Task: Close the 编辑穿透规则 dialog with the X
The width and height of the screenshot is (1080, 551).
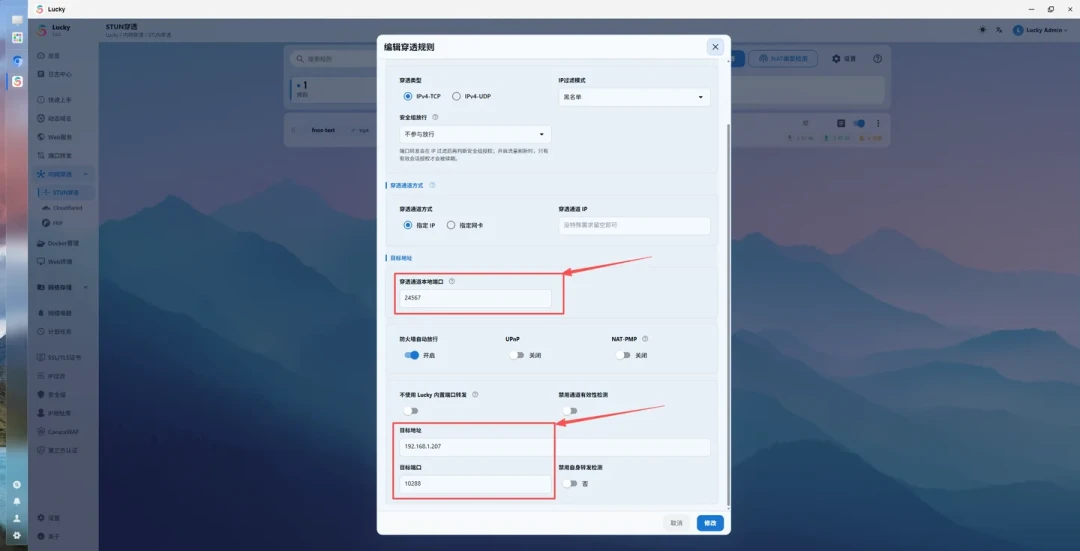Action: tap(715, 47)
